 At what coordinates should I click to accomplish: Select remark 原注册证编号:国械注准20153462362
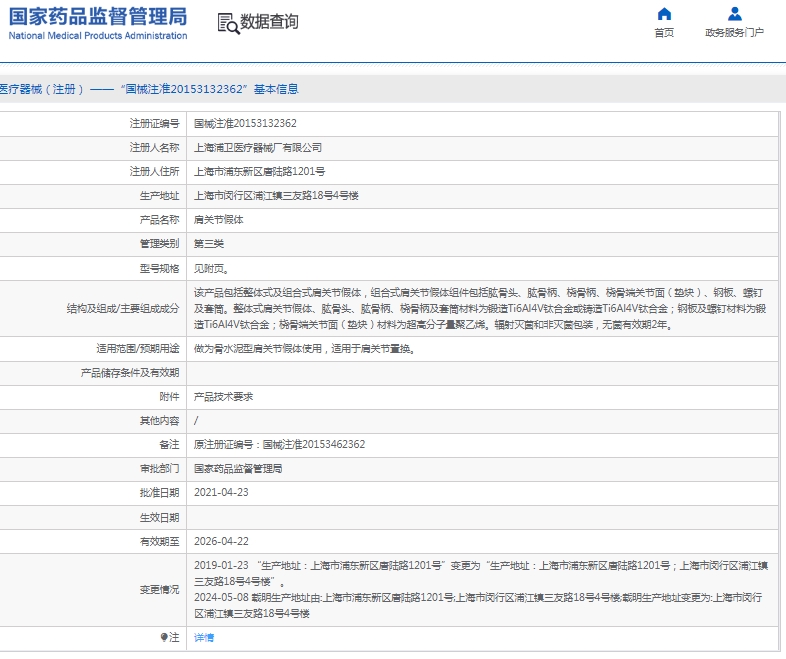click(279, 444)
